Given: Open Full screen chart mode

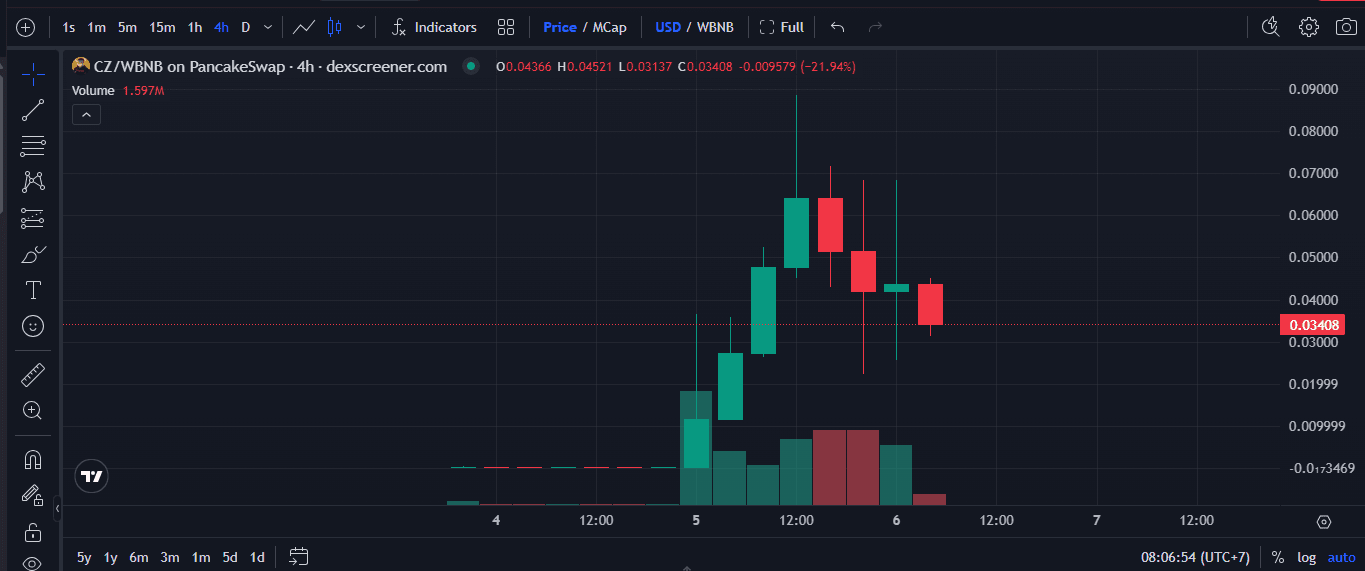Looking at the screenshot, I should (782, 27).
